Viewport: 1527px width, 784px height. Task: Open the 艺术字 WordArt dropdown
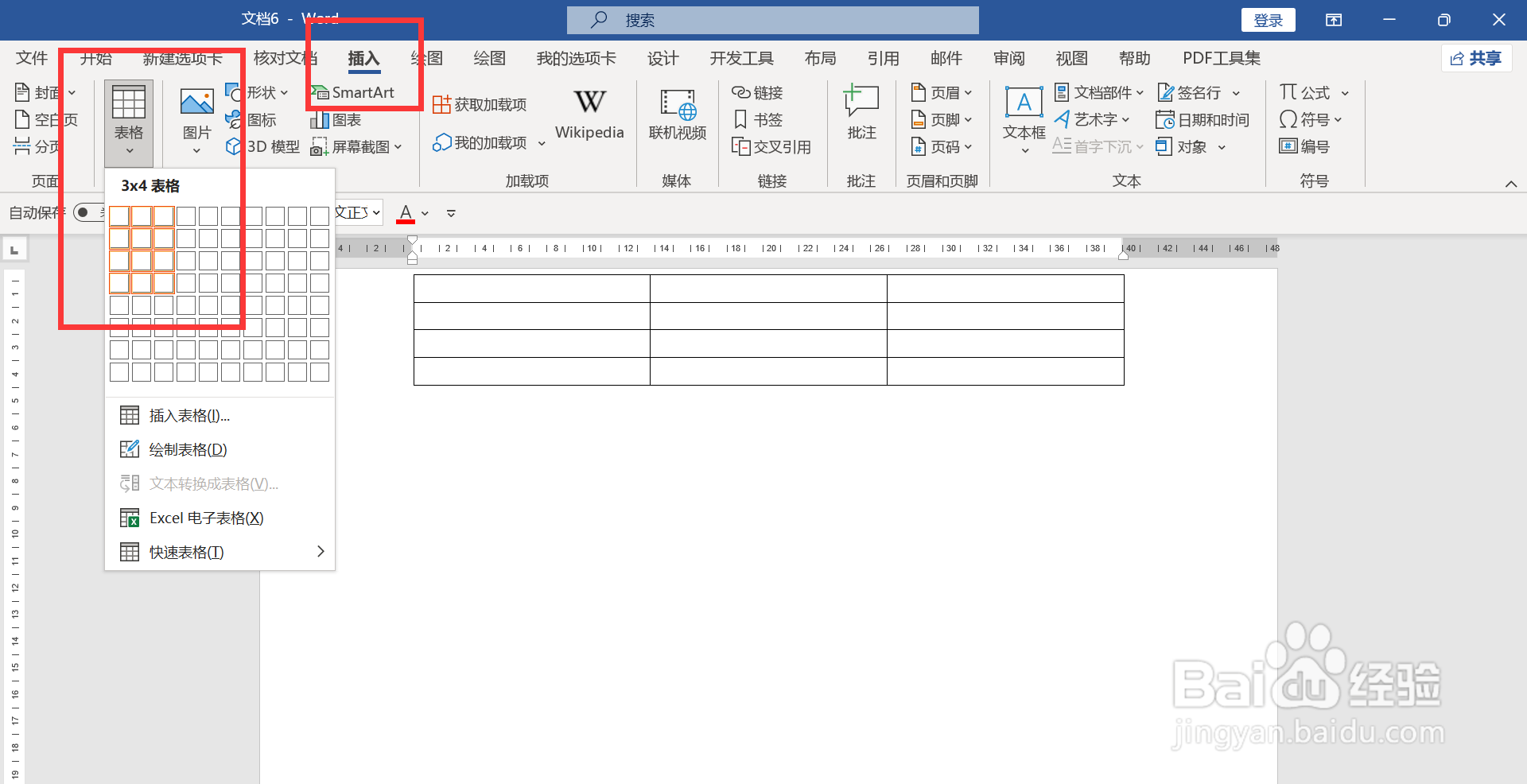(1092, 120)
